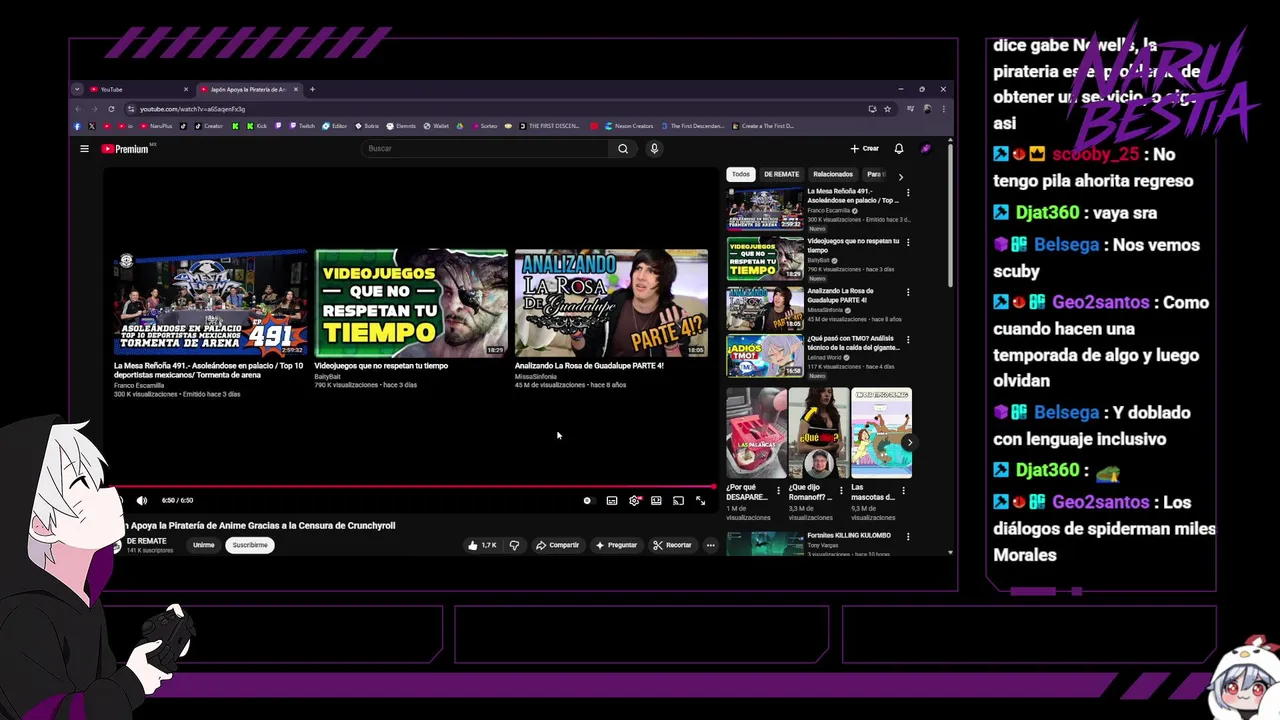Switch to the YouTube browser tab

138,89
